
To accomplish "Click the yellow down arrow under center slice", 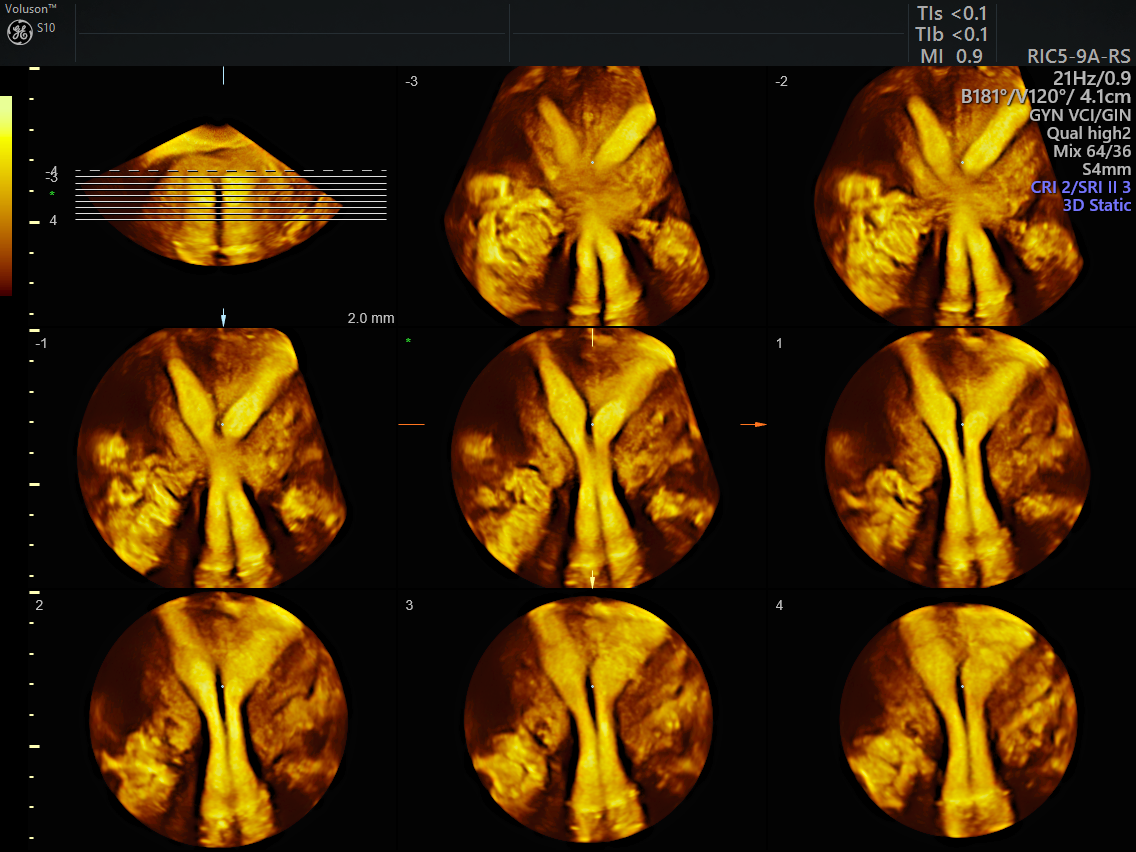I will click(593, 579).
